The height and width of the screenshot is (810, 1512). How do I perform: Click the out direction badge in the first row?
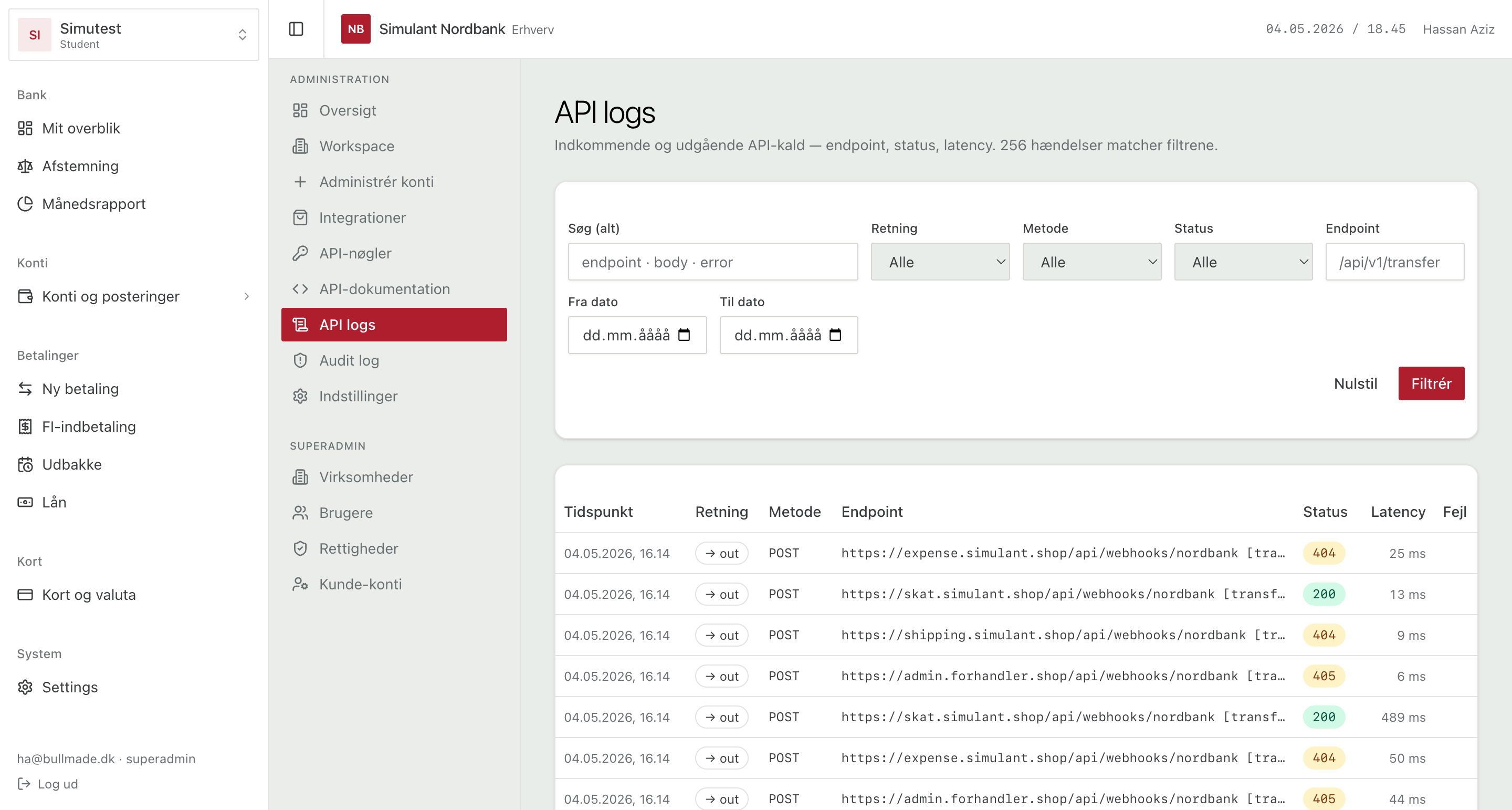point(721,553)
